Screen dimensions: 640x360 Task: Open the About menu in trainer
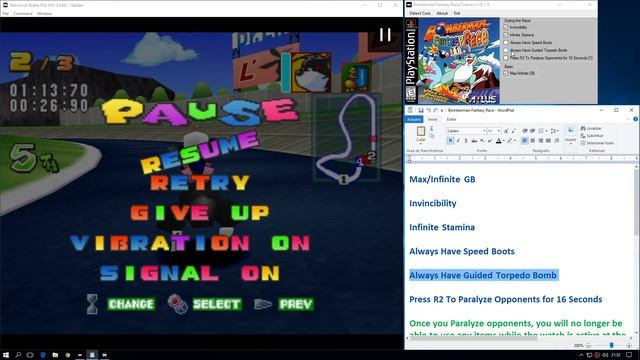click(442, 13)
